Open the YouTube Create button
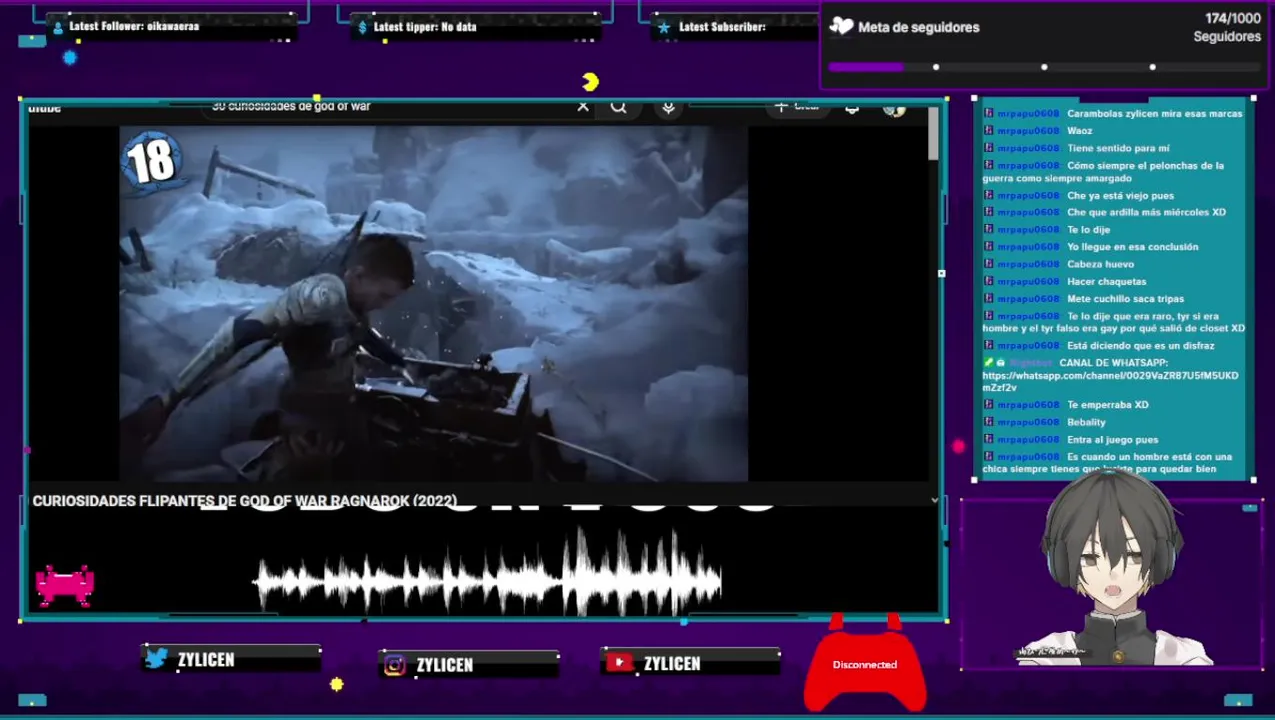Screen dimensions: 1275x720 click(797, 106)
